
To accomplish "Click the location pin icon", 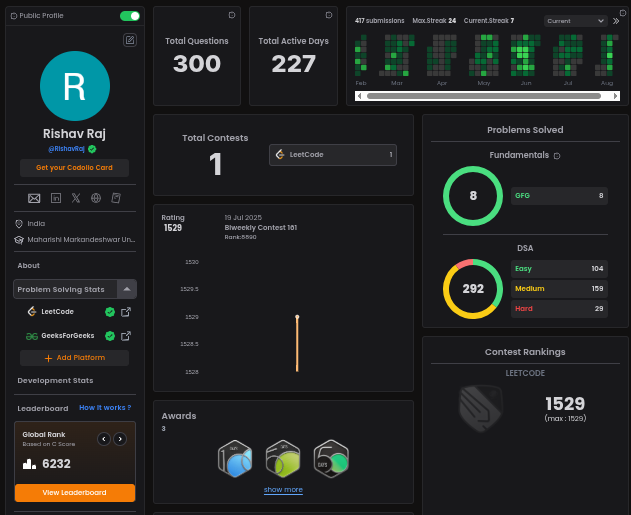I will (x=19, y=224).
